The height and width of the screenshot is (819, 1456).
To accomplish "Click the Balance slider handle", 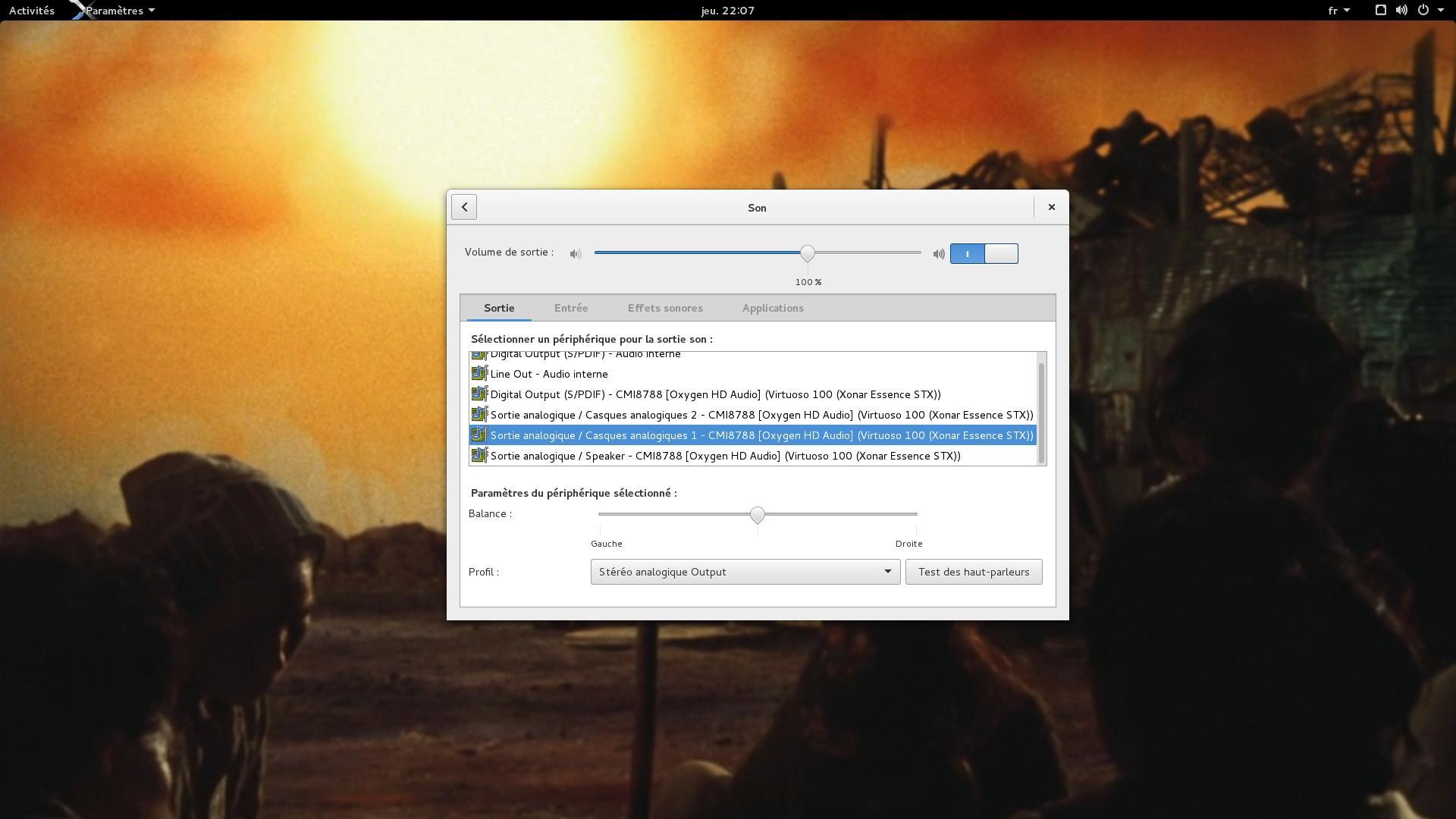I will (757, 515).
